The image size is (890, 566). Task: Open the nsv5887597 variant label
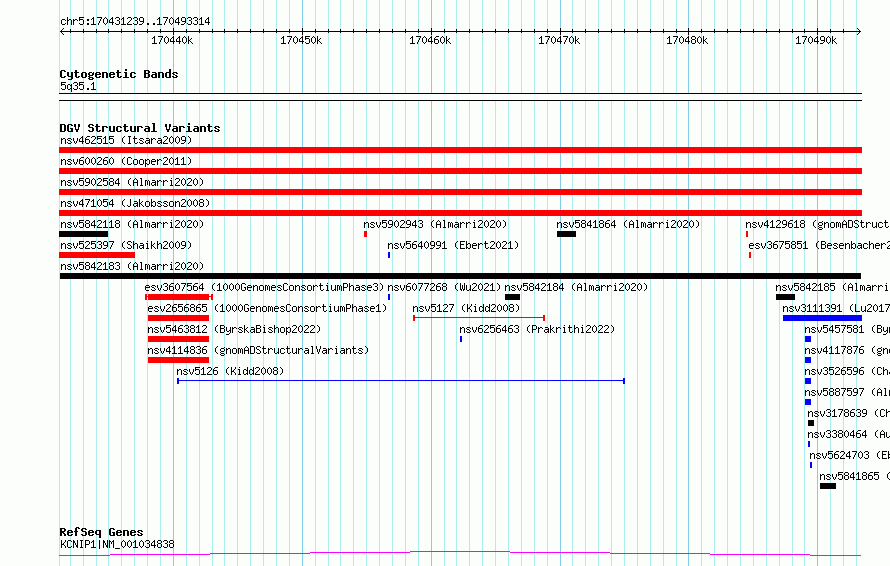pyautogui.click(x=847, y=392)
